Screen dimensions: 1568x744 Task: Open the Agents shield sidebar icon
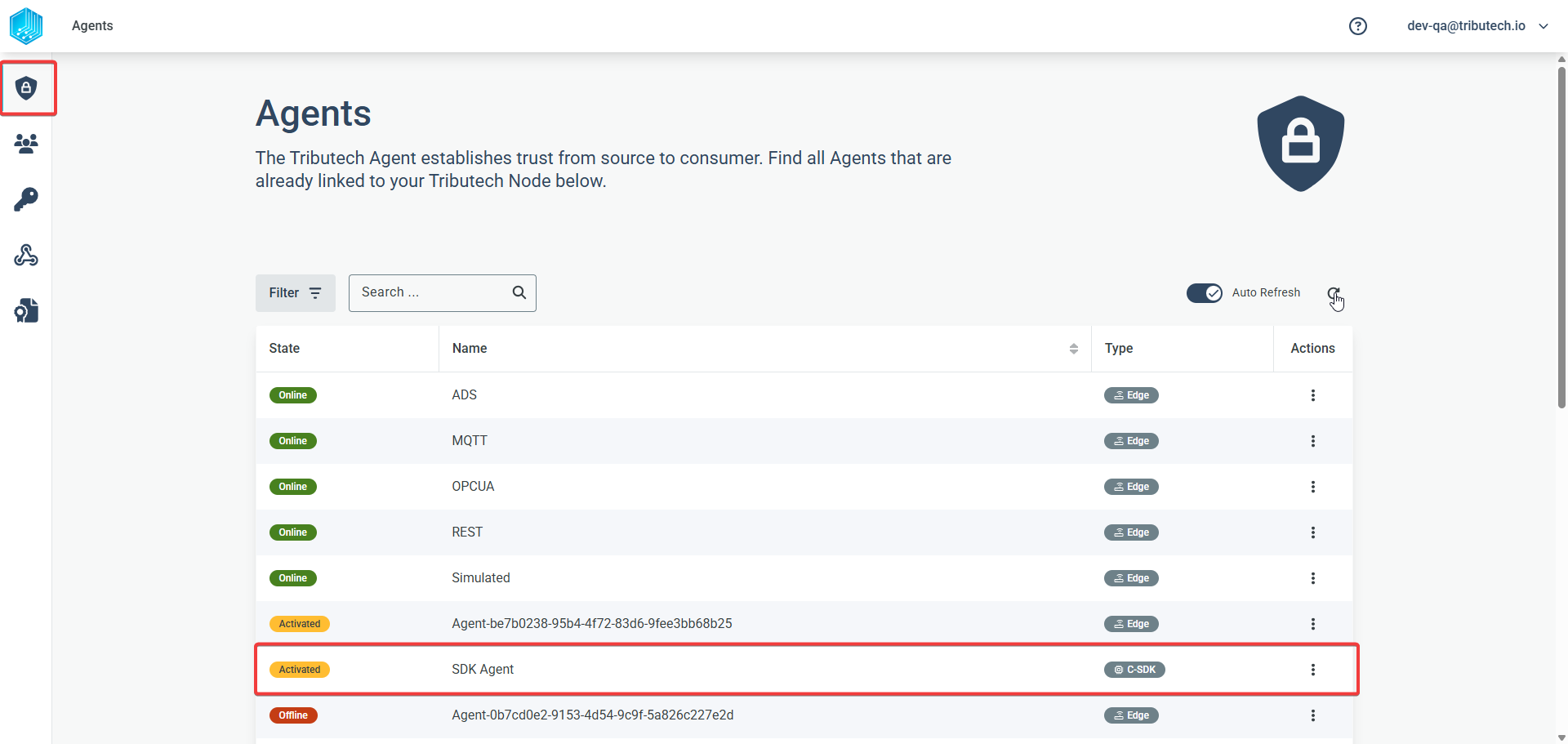26,88
